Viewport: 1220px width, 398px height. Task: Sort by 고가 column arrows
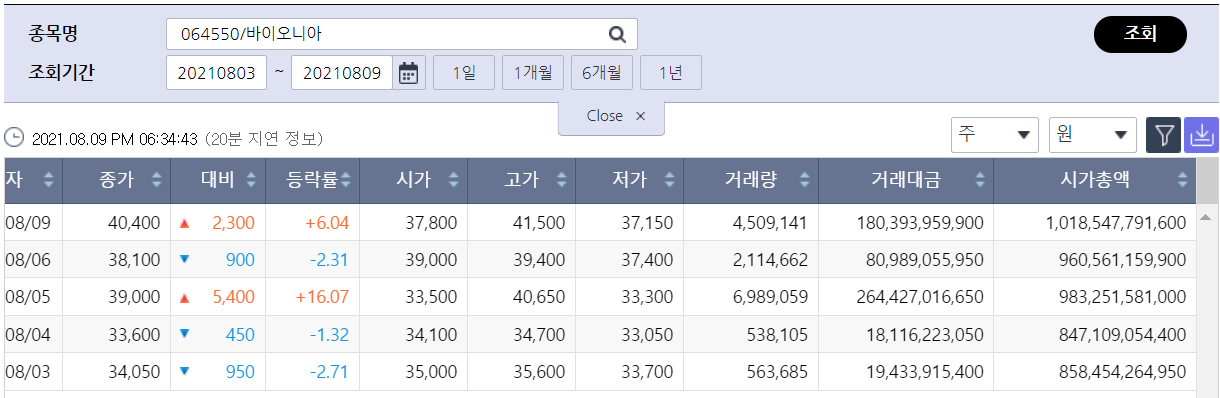(563, 180)
